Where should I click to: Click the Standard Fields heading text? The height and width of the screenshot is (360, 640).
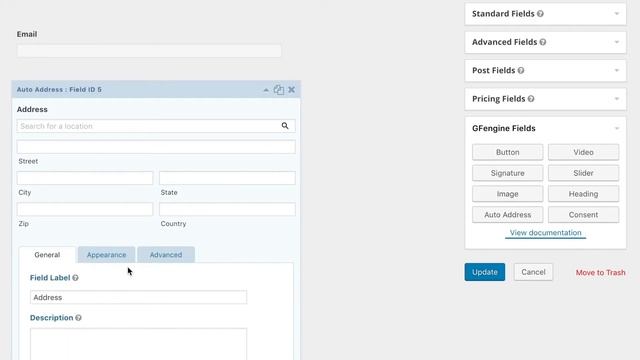(x=503, y=14)
